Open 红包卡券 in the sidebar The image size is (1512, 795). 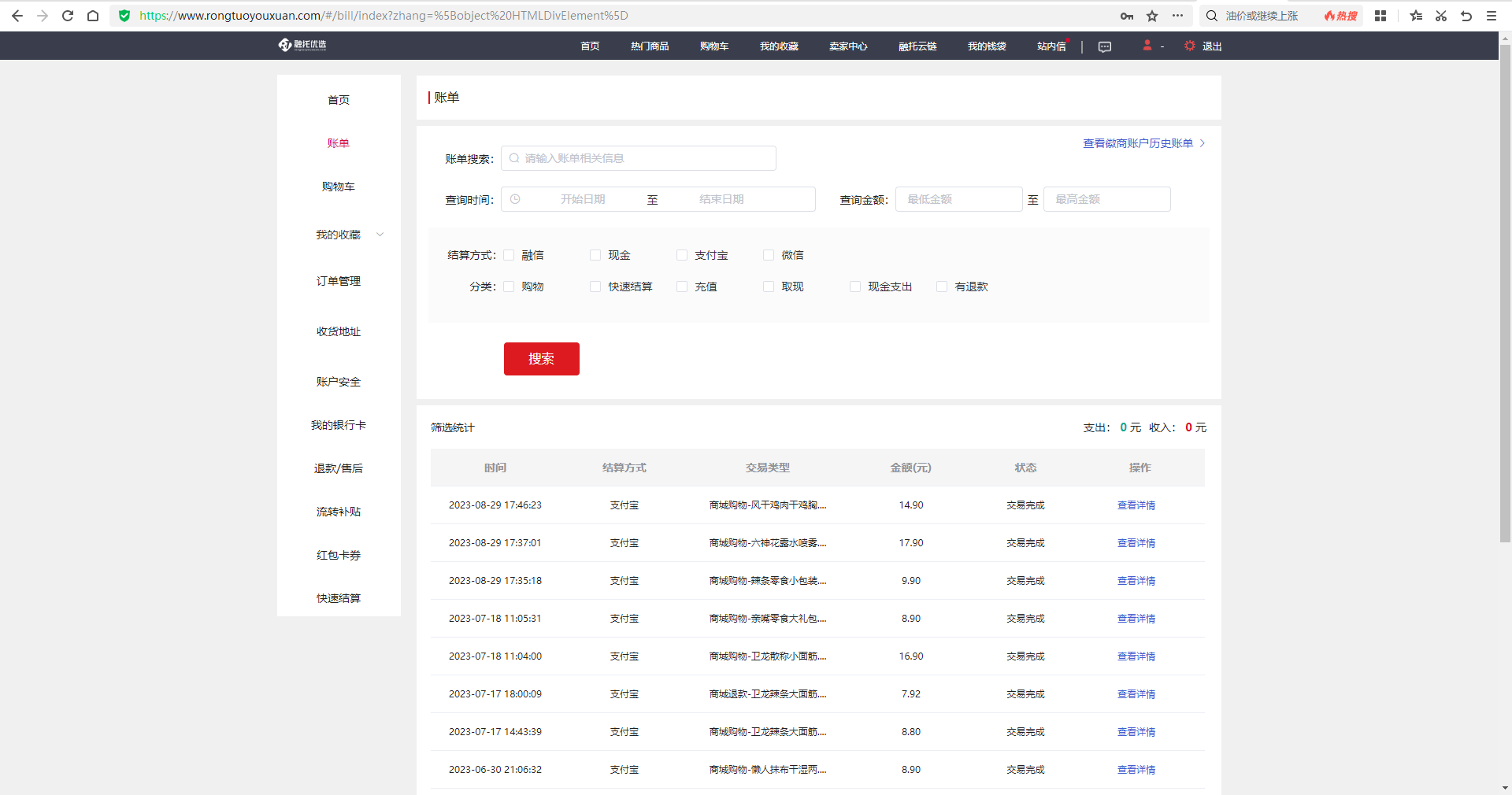click(x=339, y=555)
